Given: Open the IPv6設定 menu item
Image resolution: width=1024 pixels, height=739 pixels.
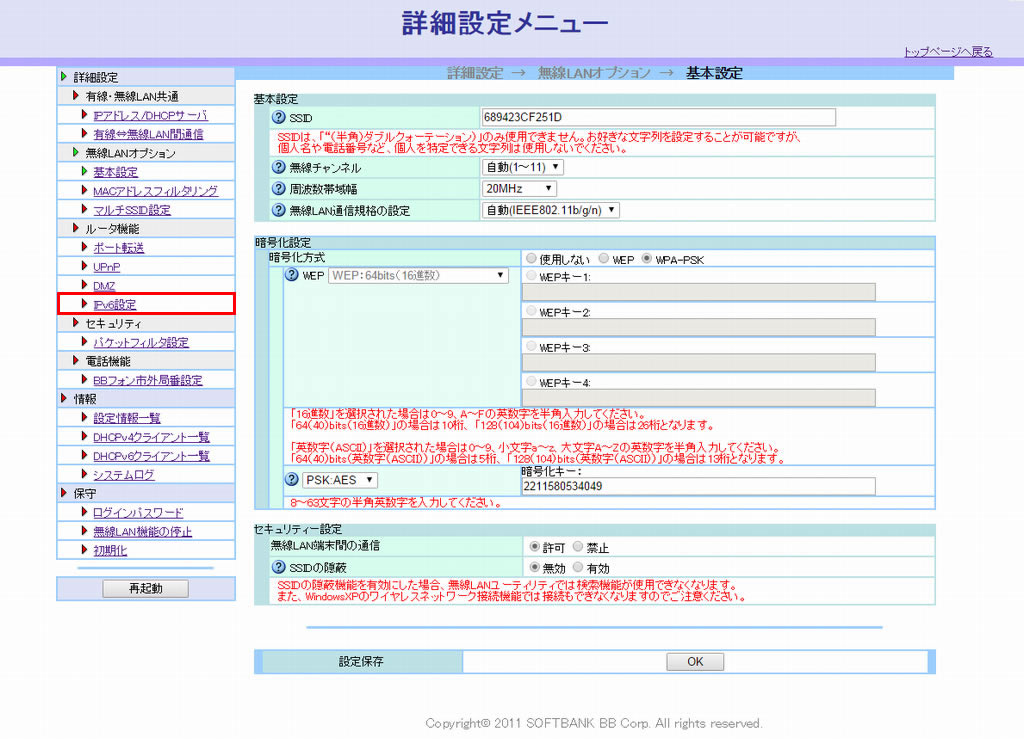Looking at the screenshot, I should tap(114, 304).
